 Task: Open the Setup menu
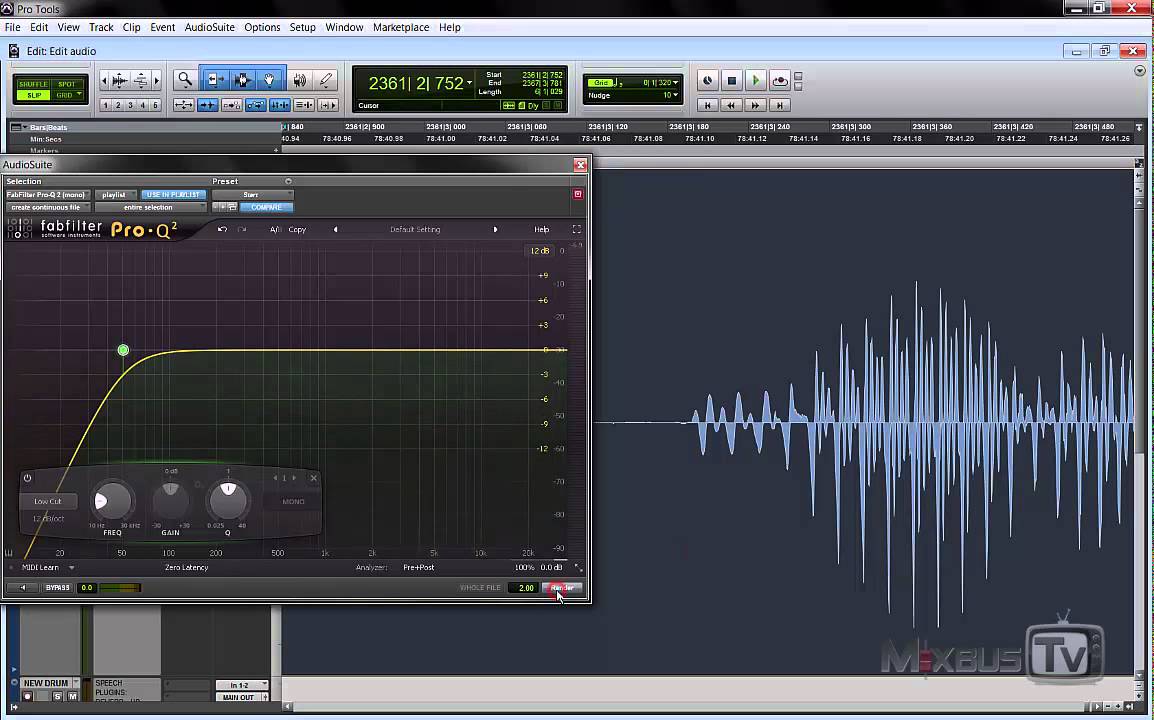302,27
